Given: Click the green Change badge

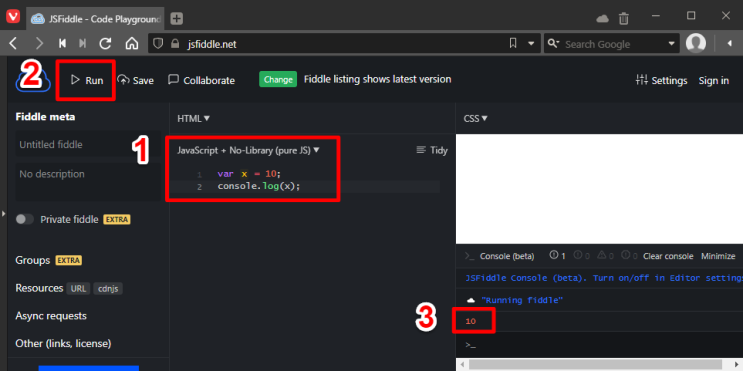Looking at the screenshot, I should click(278, 79).
